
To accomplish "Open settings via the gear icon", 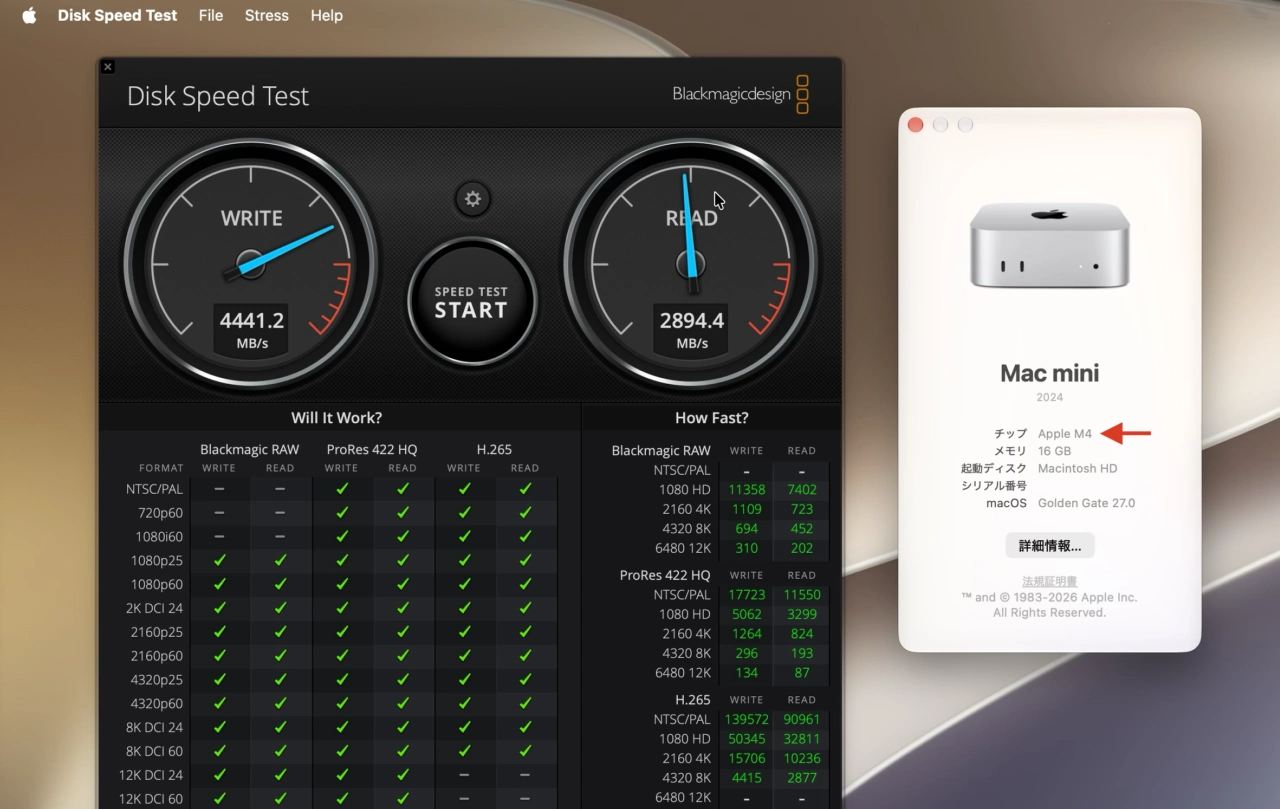I will tap(473, 199).
